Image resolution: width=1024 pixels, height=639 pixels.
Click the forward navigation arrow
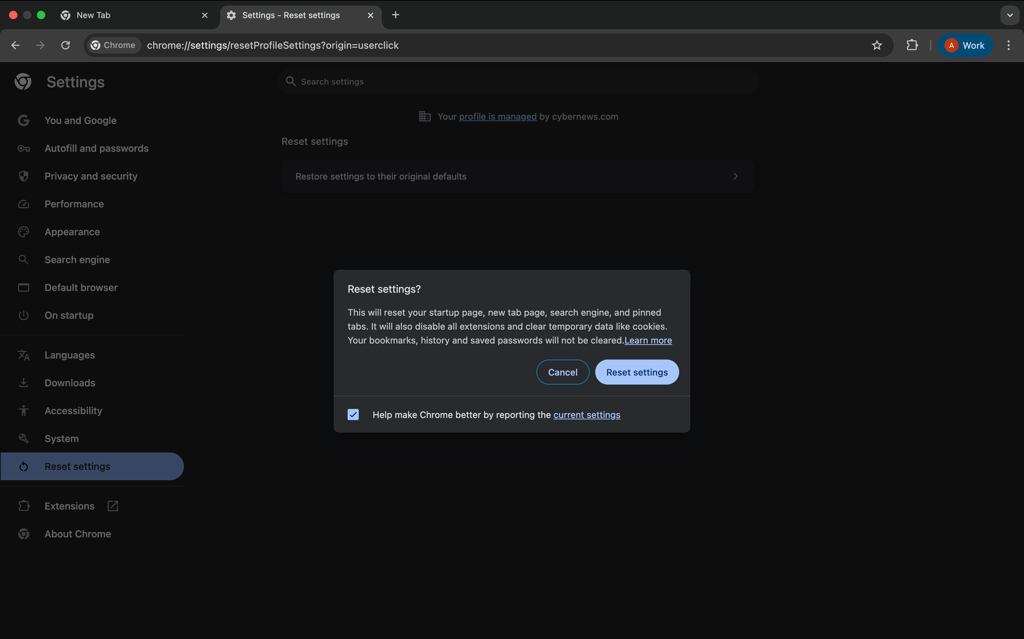click(x=40, y=45)
